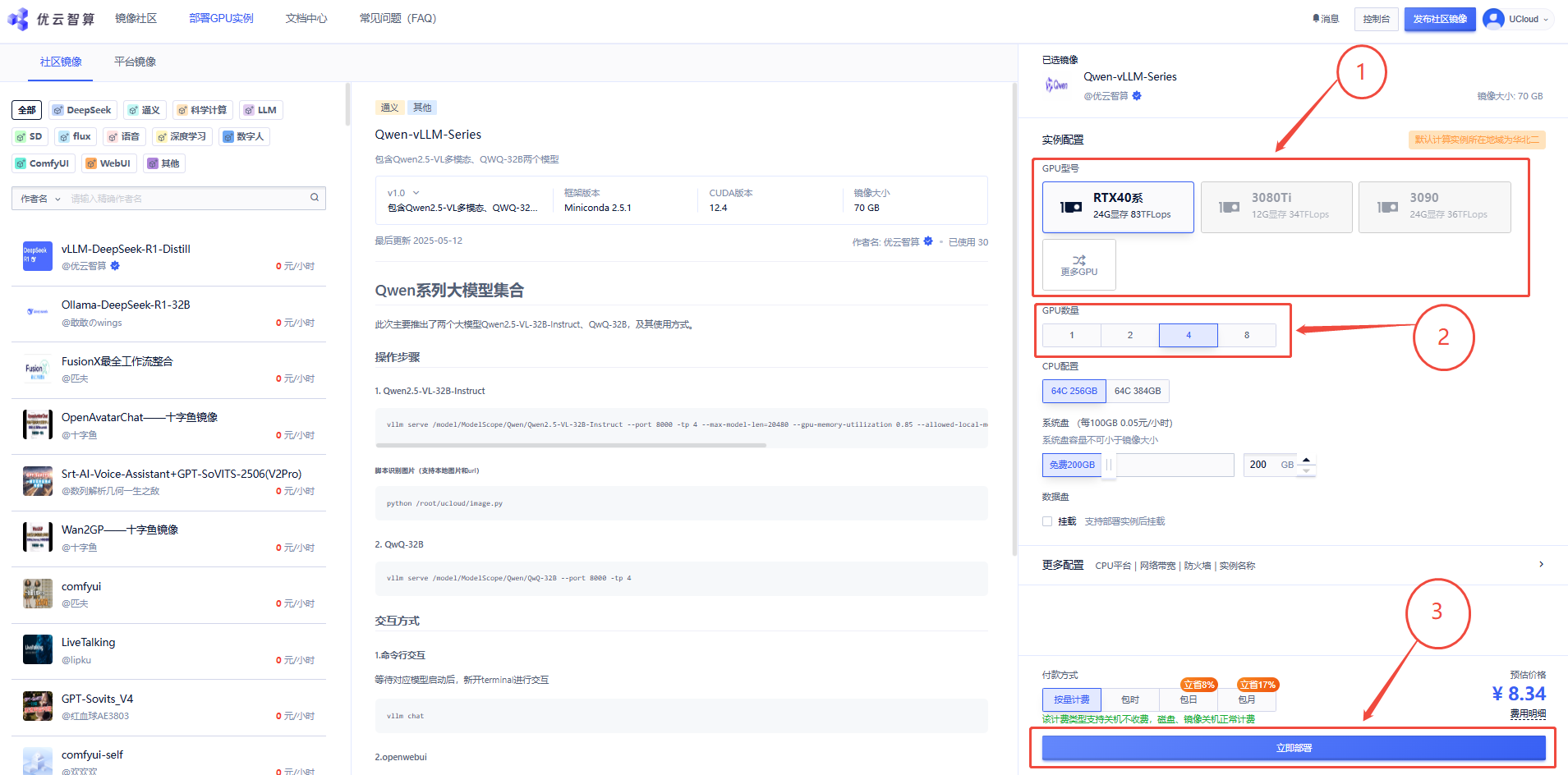Filter images by WebUI tag

click(108, 163)
